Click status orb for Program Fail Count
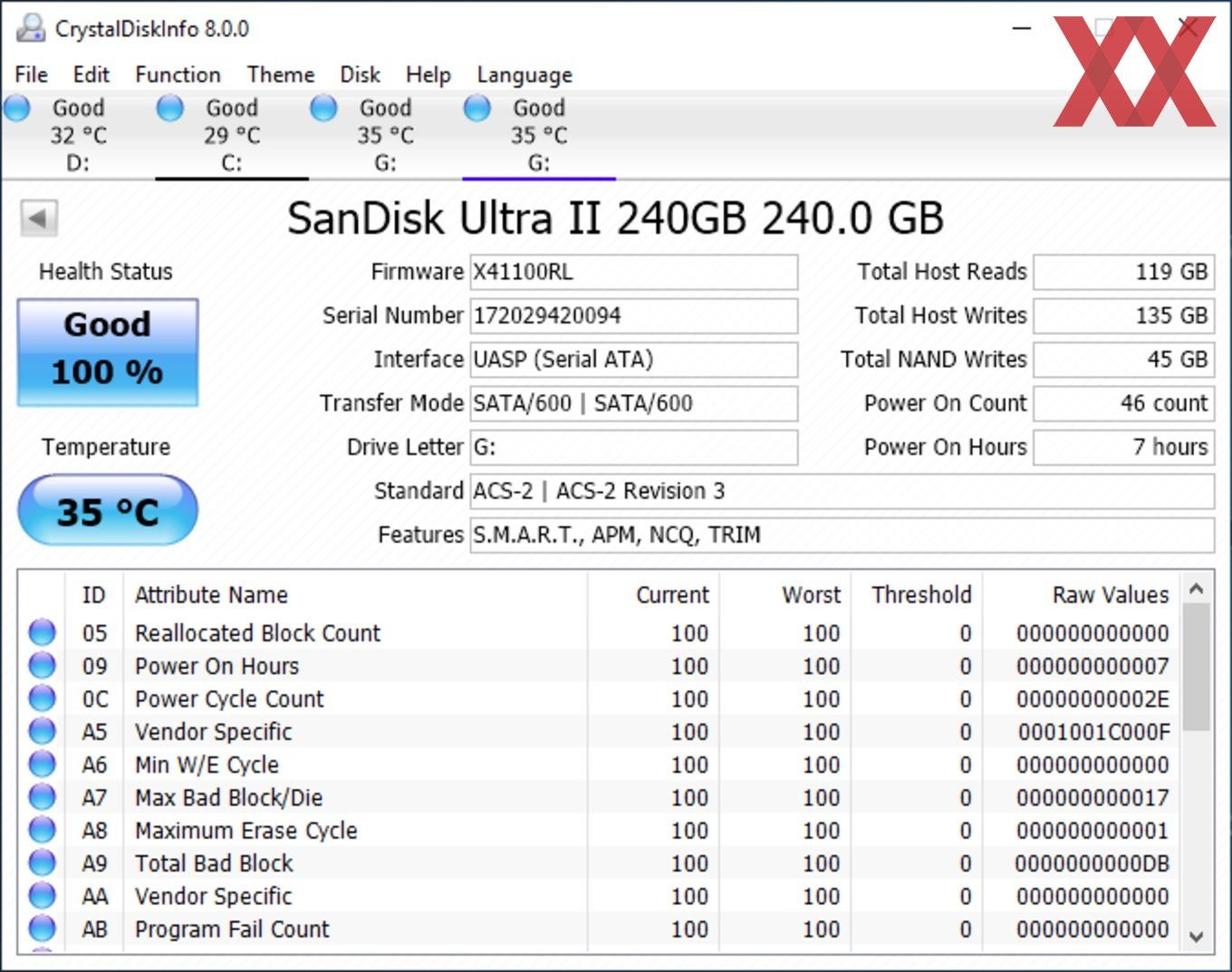 [x=42, y=929]
